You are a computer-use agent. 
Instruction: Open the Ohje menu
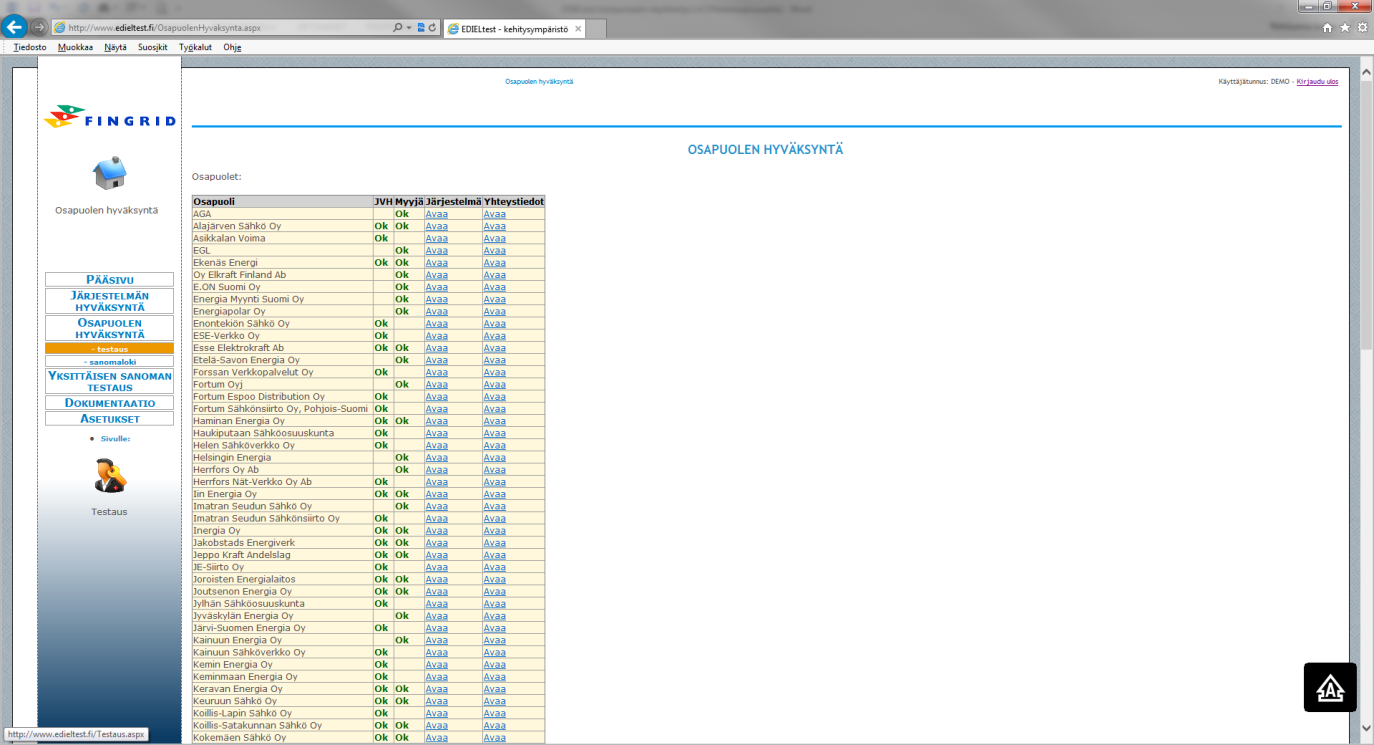232,47
